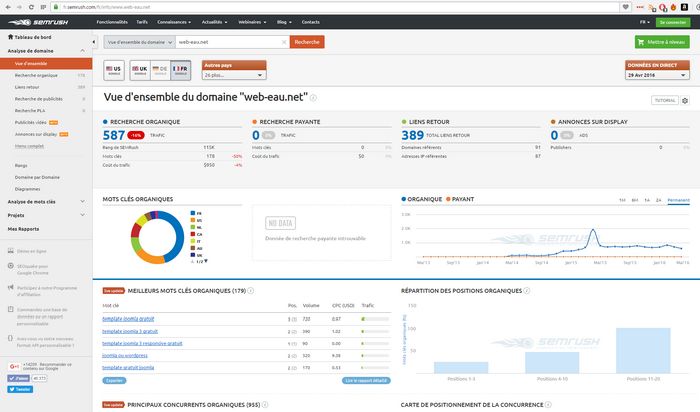Open keyword link joomla ou wordpress

pyautogui.click(x=125, y=355)
